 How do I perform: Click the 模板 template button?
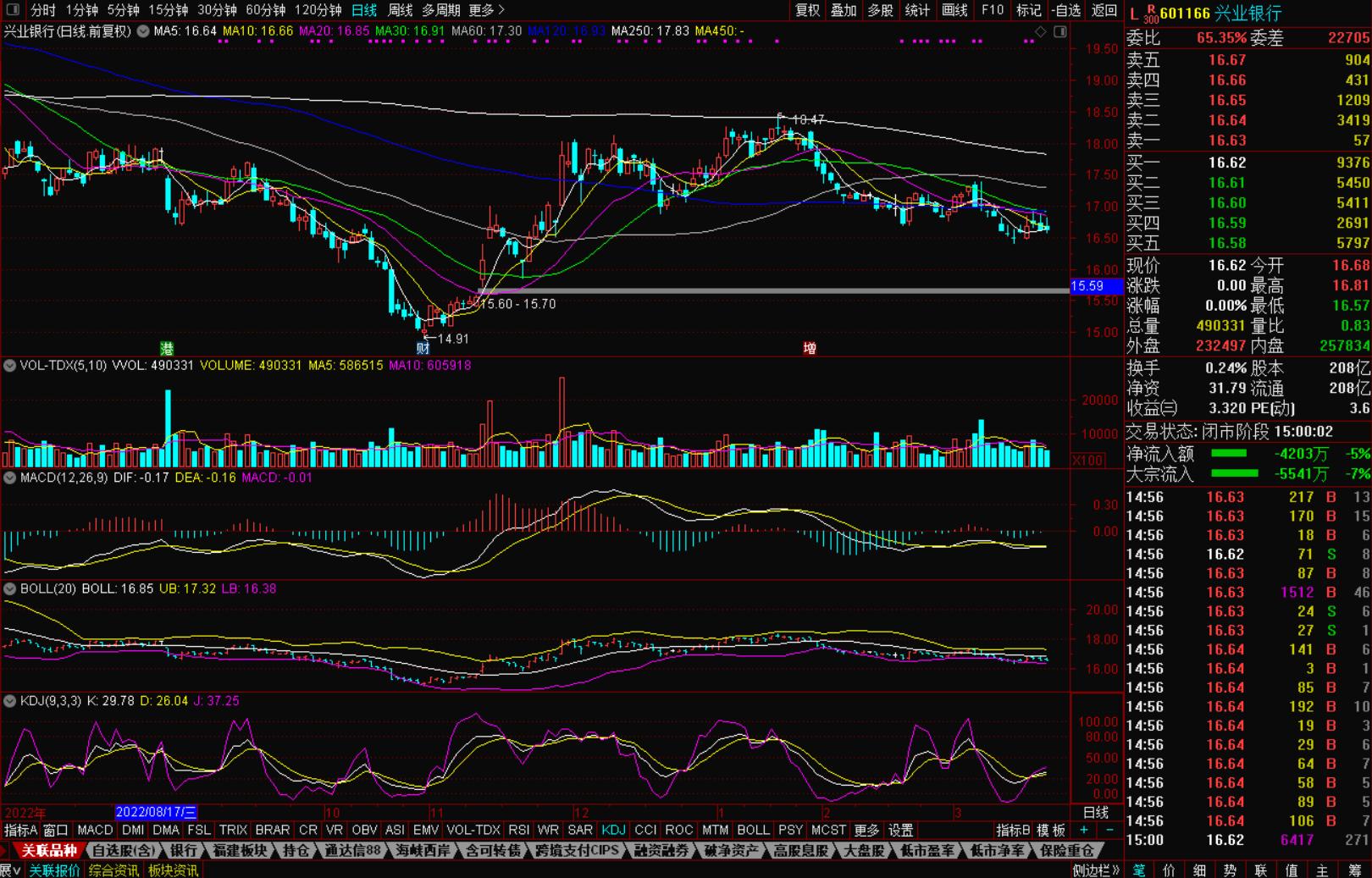1051,831
